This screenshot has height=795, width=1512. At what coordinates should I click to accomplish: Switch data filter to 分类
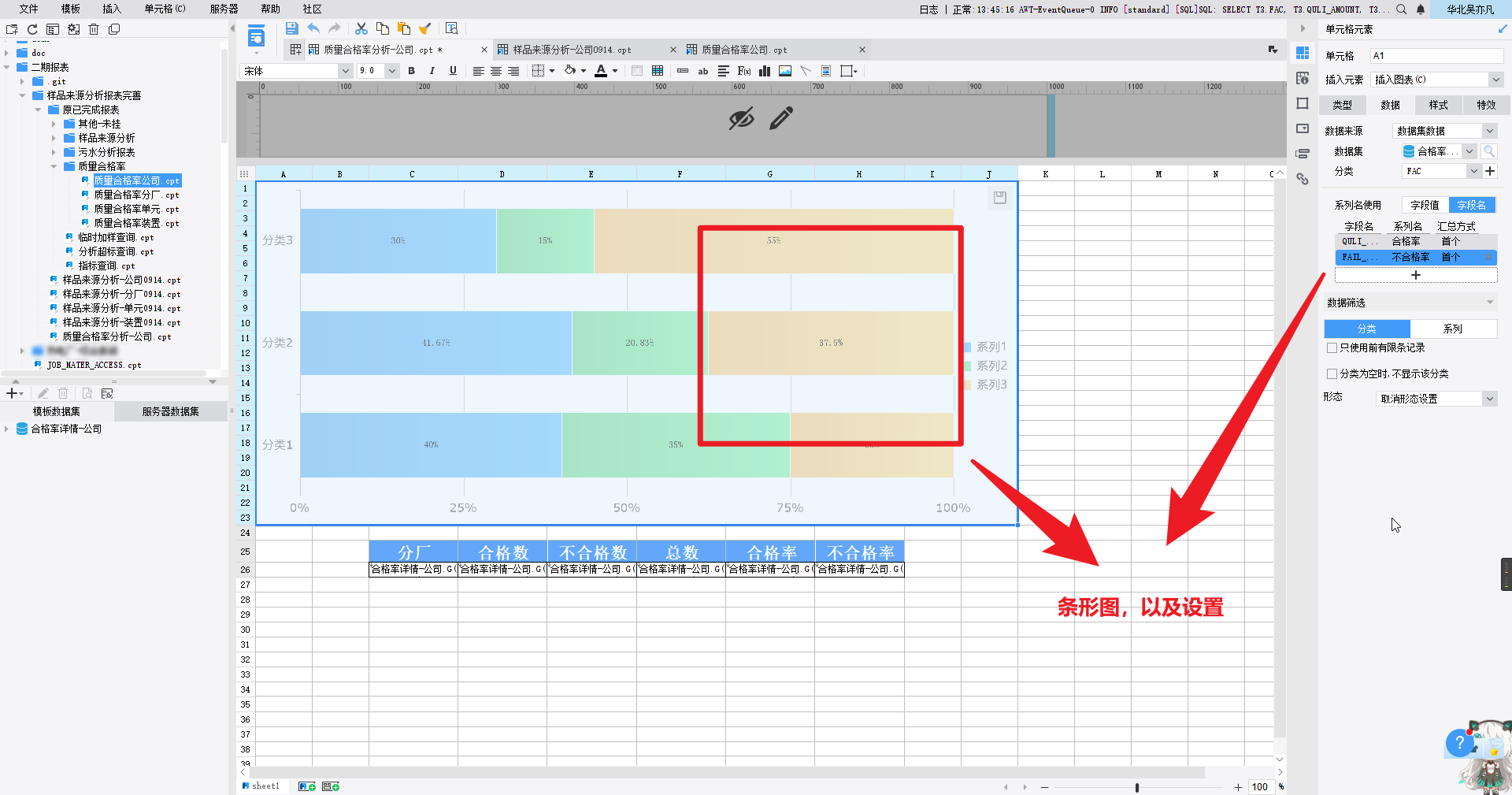pyautogui.click(x=1367, y=329)
